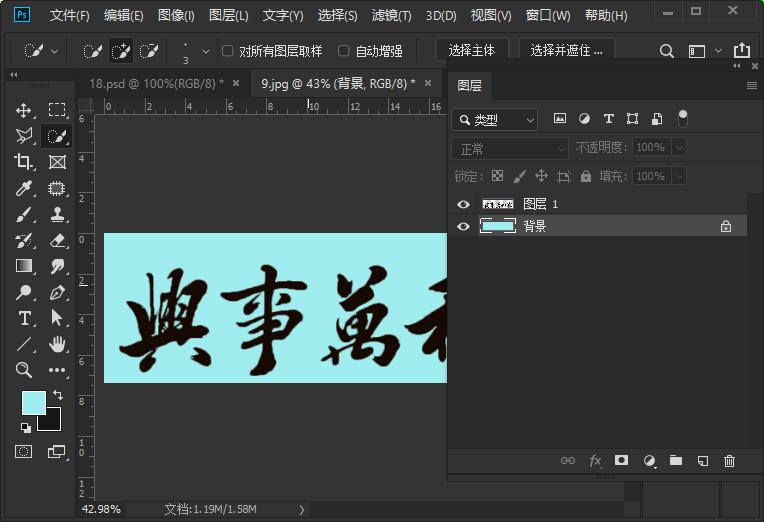Add a layer mask from panel bottom
The width and height of the screenshot is (764, 522).
[621, 461]
